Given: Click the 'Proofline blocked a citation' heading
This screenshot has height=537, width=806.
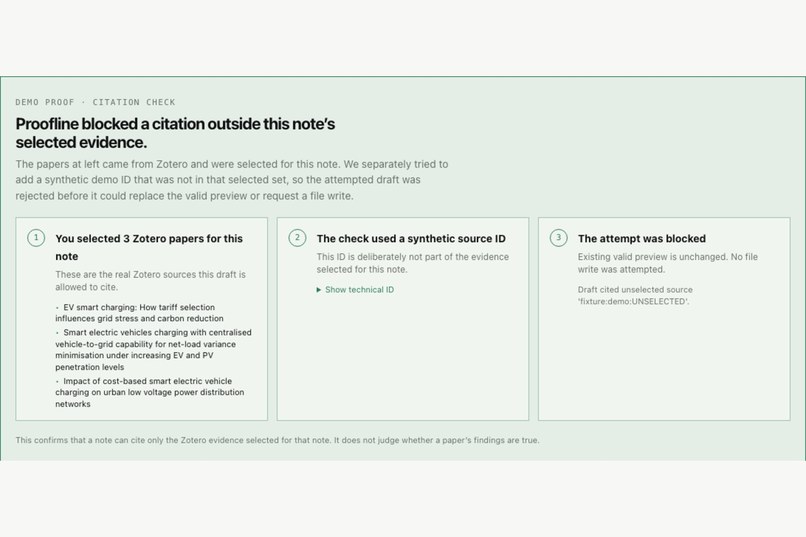Looking at the screenshot, I should [x=175, y=133].
